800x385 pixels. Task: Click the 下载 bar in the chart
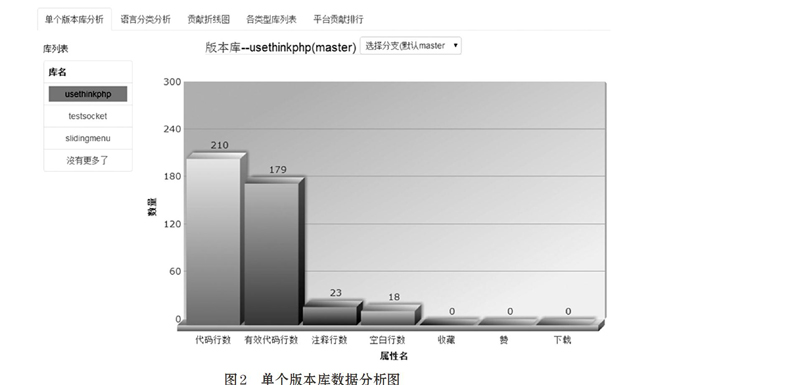click(x=565, y=321)
